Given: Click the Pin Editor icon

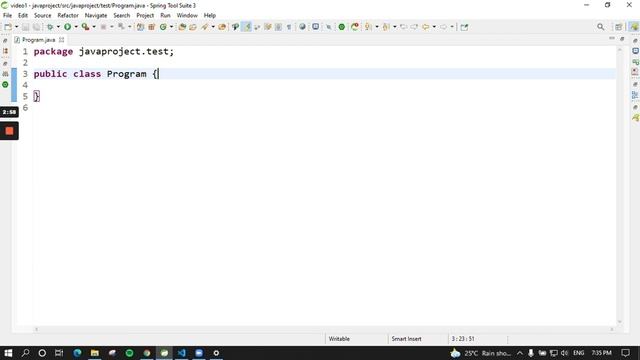Looking at the screenshot, I should (x=464, y=27).
